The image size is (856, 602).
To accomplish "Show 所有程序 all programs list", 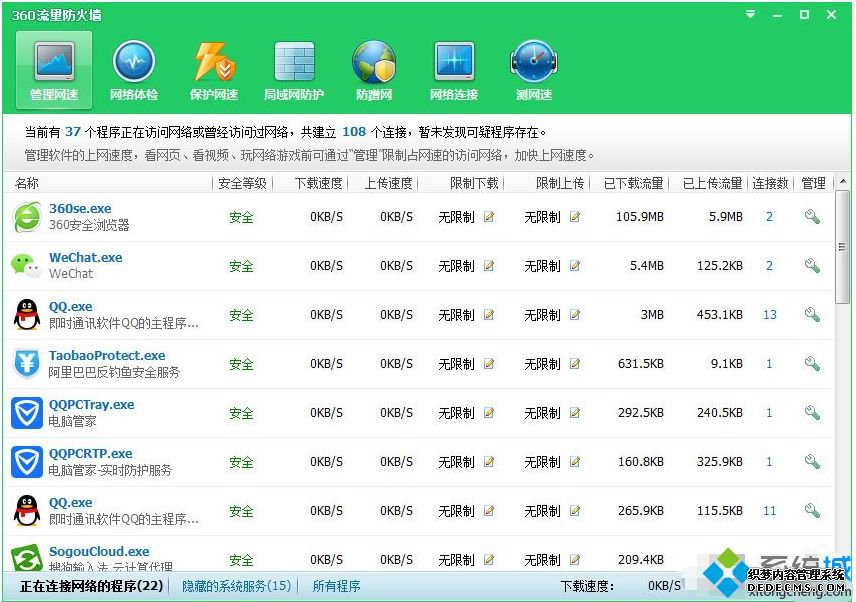I will coord(336,586).
